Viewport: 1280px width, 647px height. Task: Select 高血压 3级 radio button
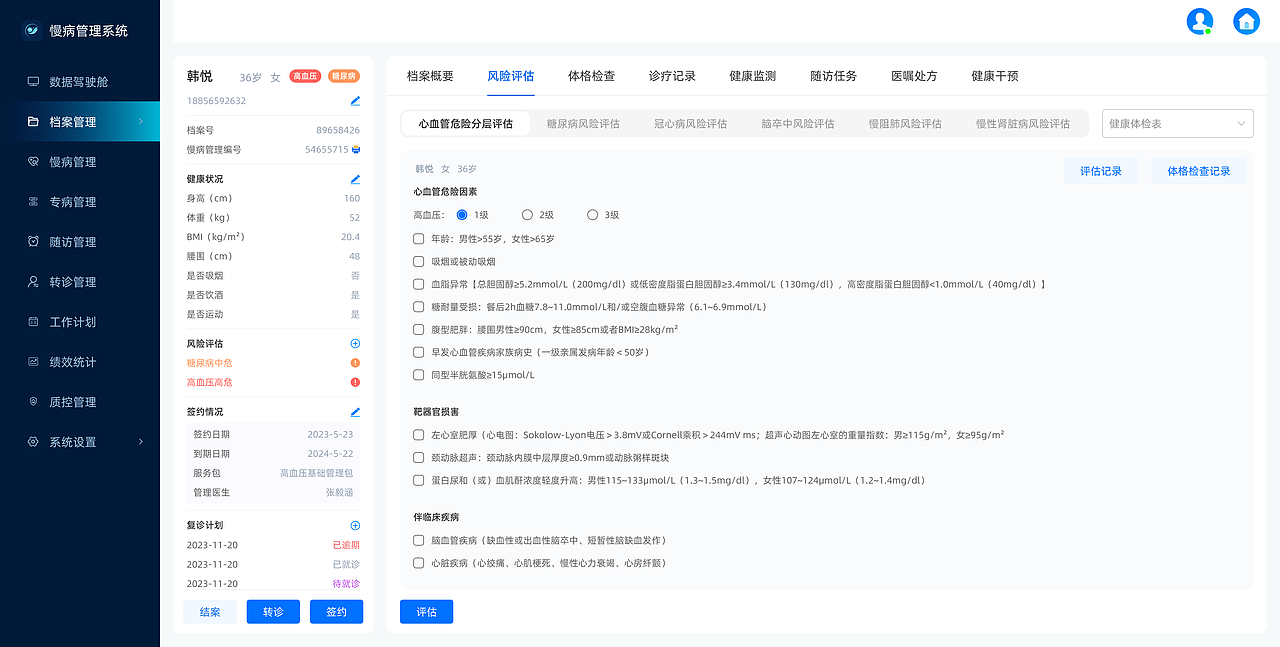592,215
